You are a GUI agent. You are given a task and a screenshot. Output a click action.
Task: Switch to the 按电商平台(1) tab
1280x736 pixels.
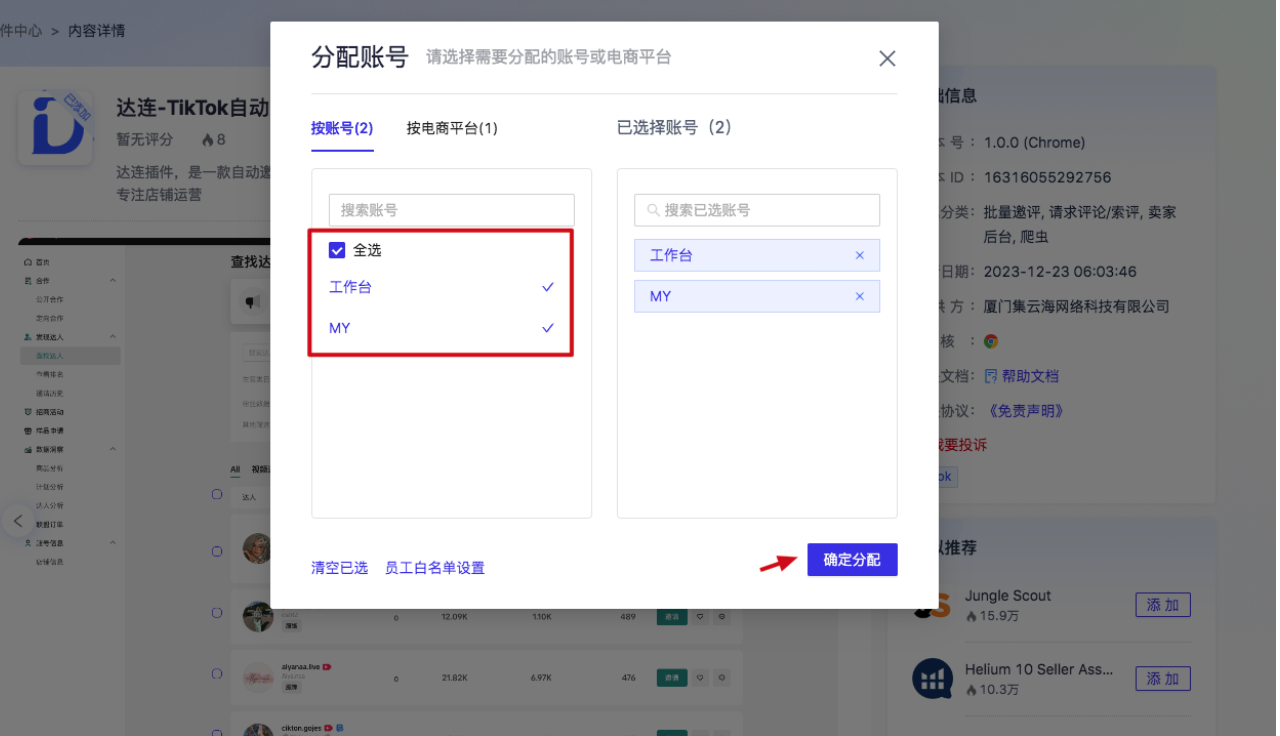(452, 128)
